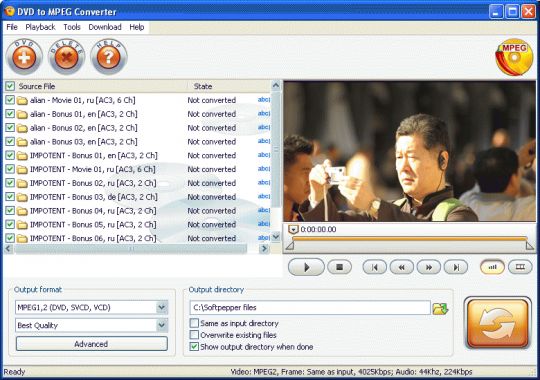Click the time marker dropdown icon beside 0:00:00.00
Screen dimensions: 540x380
click(293, 229)
